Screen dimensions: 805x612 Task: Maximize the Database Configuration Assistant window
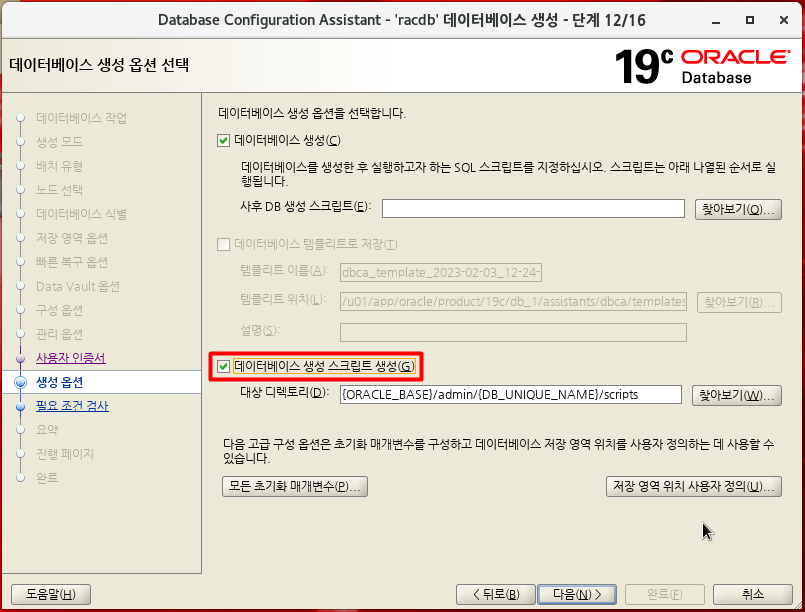point(750,20)
